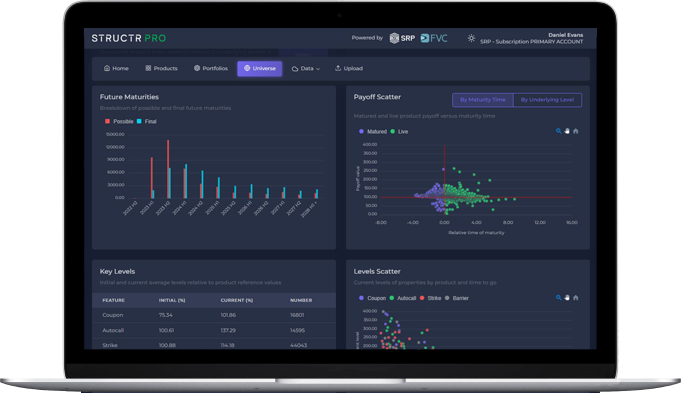Open Daniel Evans account menu
The height and width of the screenshot is (393, 681).
[532, 38]
